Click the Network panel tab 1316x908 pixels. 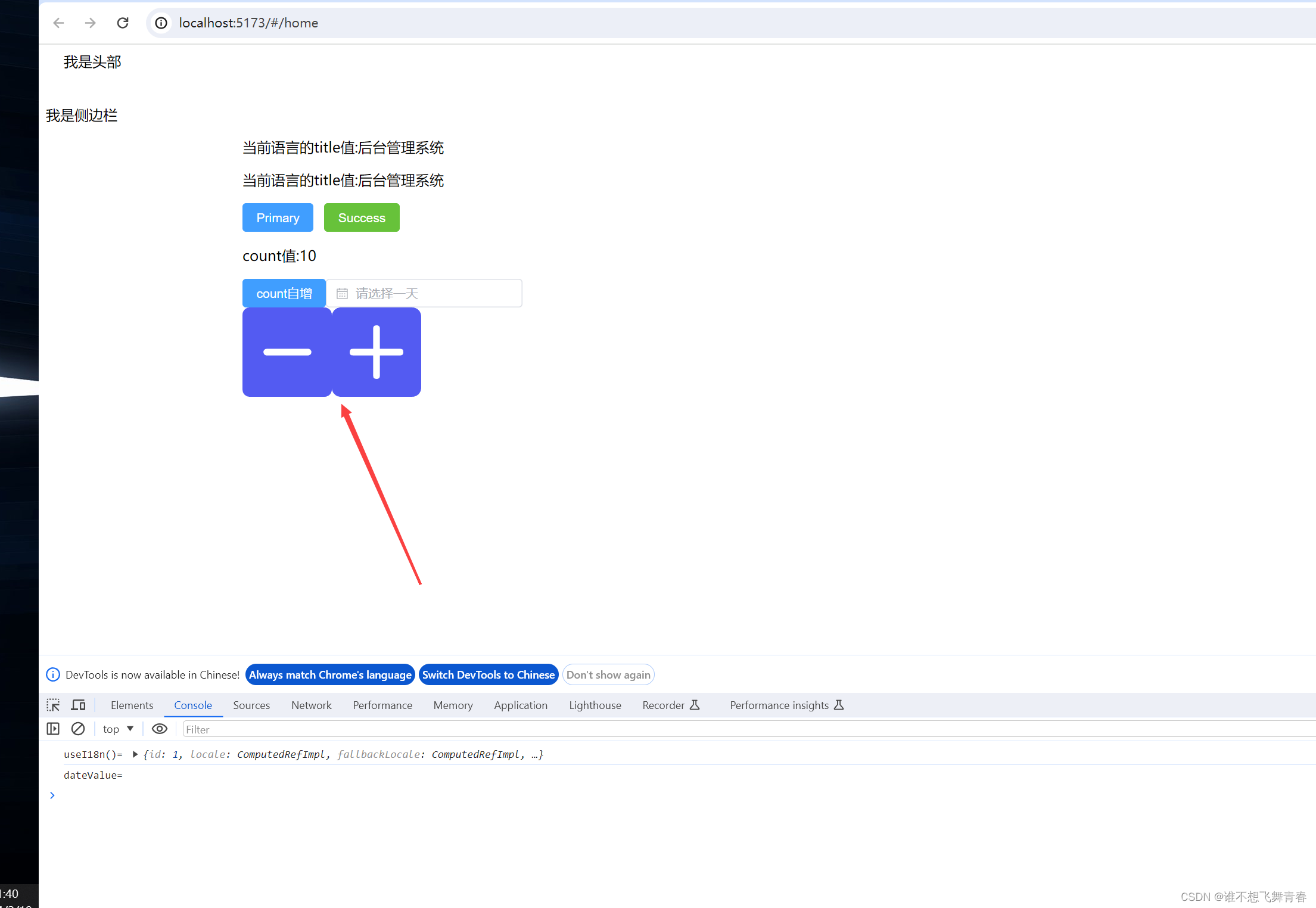309,705
